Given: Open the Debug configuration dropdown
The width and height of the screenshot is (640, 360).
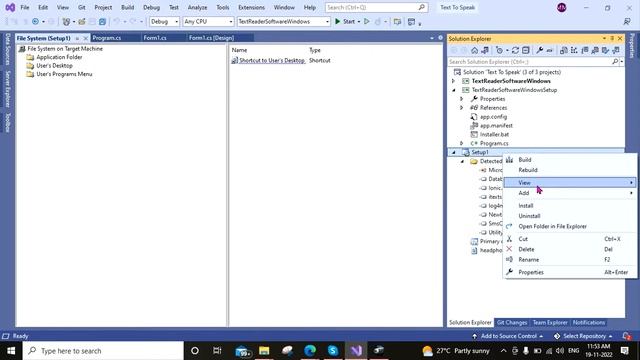Looking at the screenshot, I should 164,21.
